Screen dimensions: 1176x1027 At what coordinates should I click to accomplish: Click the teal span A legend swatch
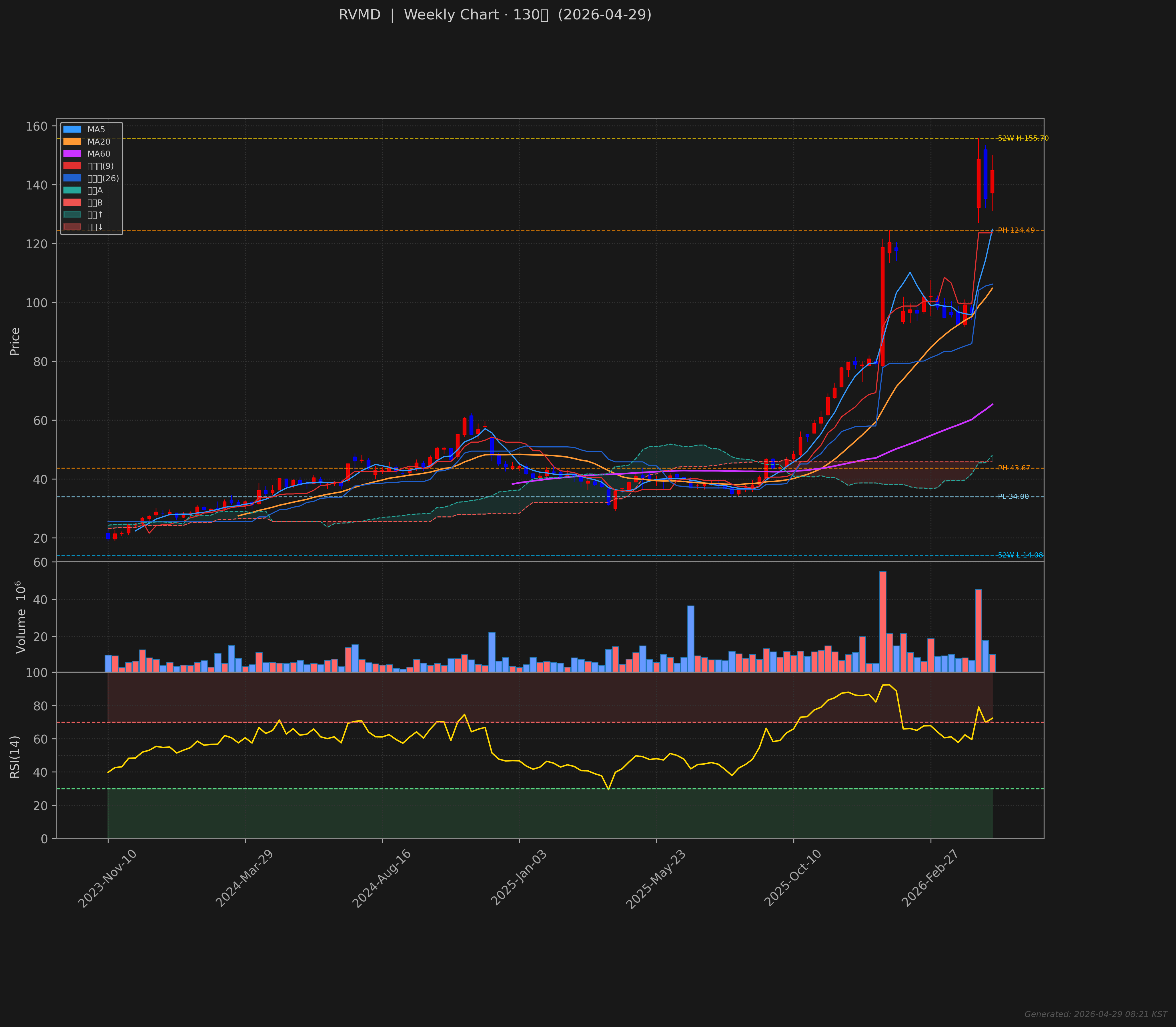tap(72, 190)
